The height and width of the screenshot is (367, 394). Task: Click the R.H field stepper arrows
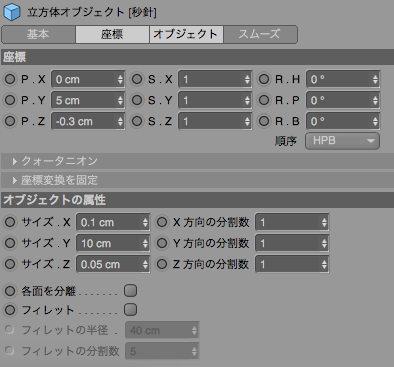pyautogui.click(x=375, y=79)
